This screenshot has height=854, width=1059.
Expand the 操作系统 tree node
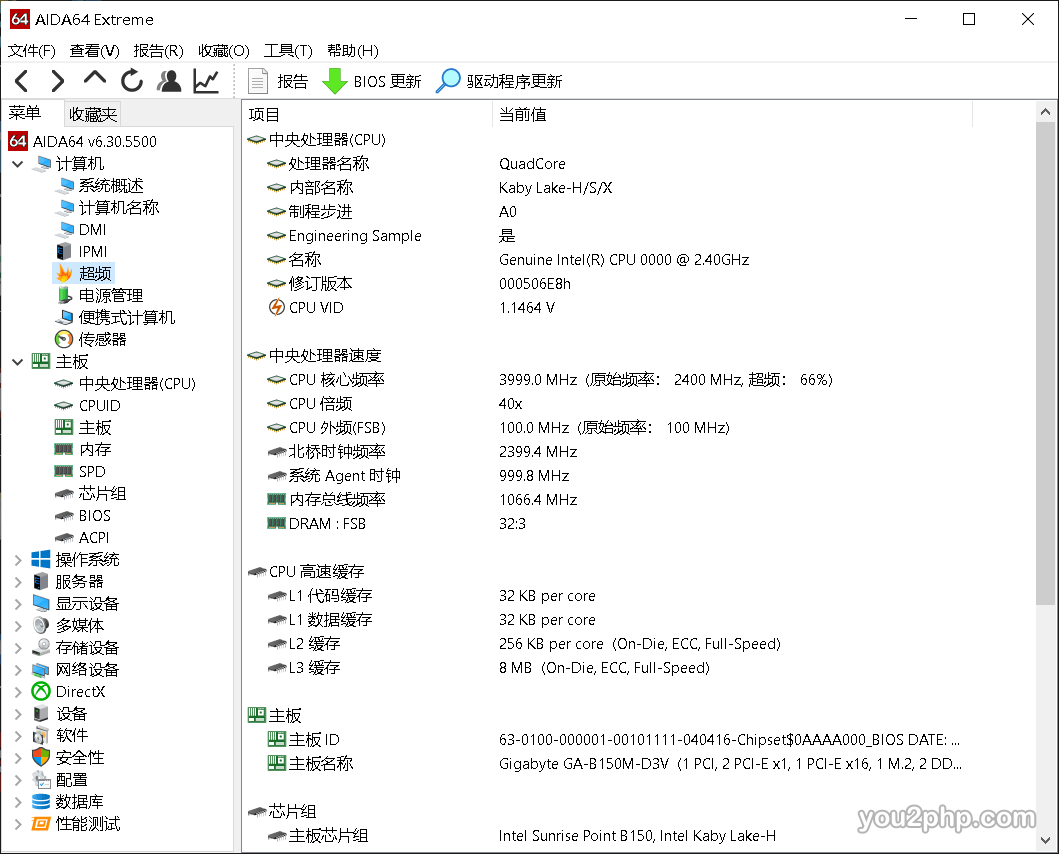coord(18,559)
